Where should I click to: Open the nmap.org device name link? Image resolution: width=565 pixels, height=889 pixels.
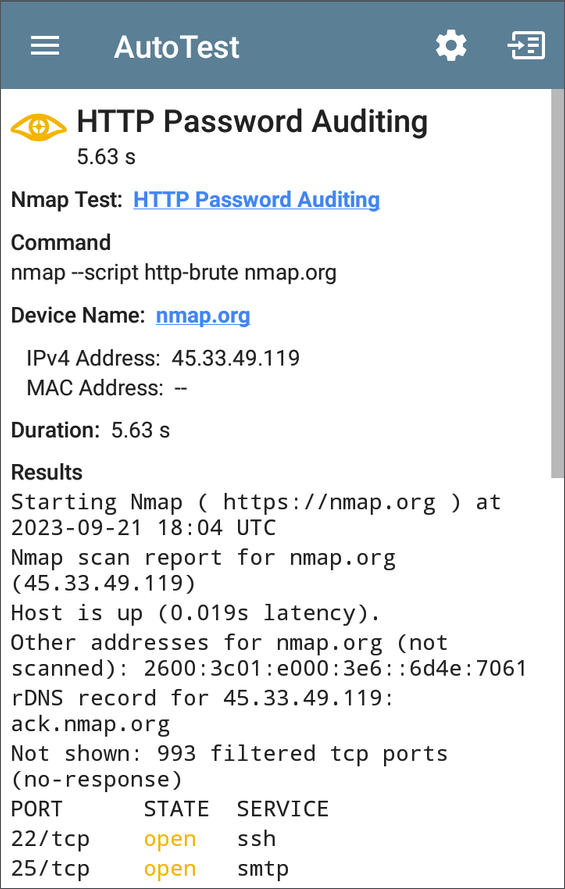click(x=203, y=315)
